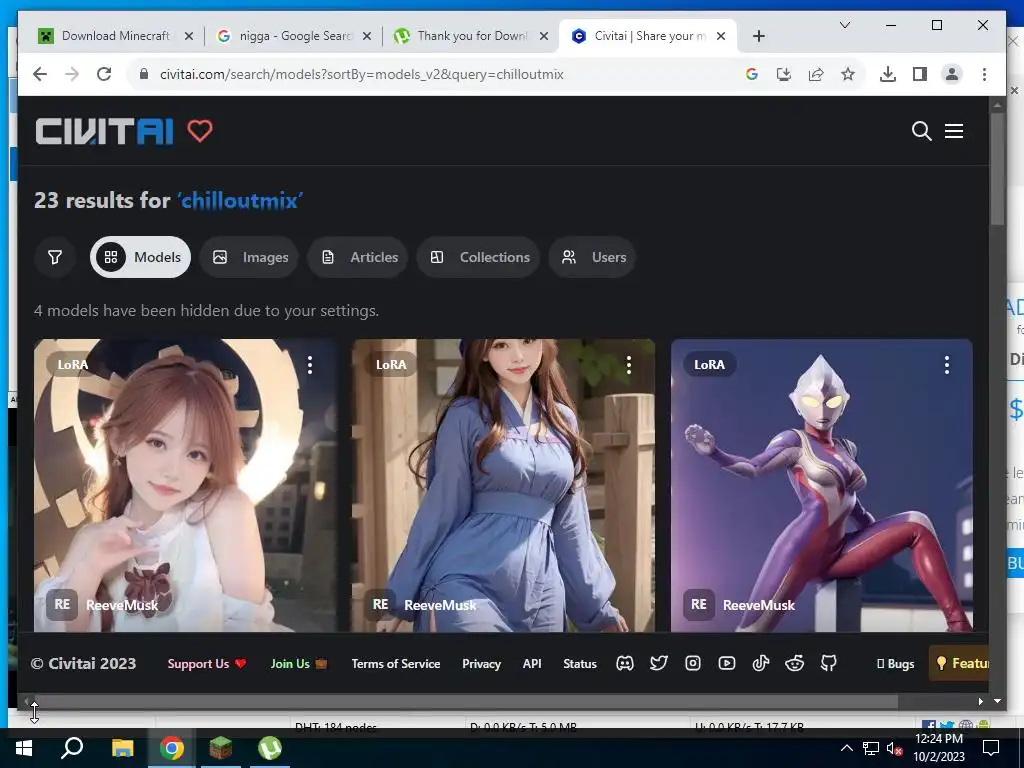Click the Feature request footer button
The width and height of the screenshot is (1024, 768).
(x=959, y=664)
